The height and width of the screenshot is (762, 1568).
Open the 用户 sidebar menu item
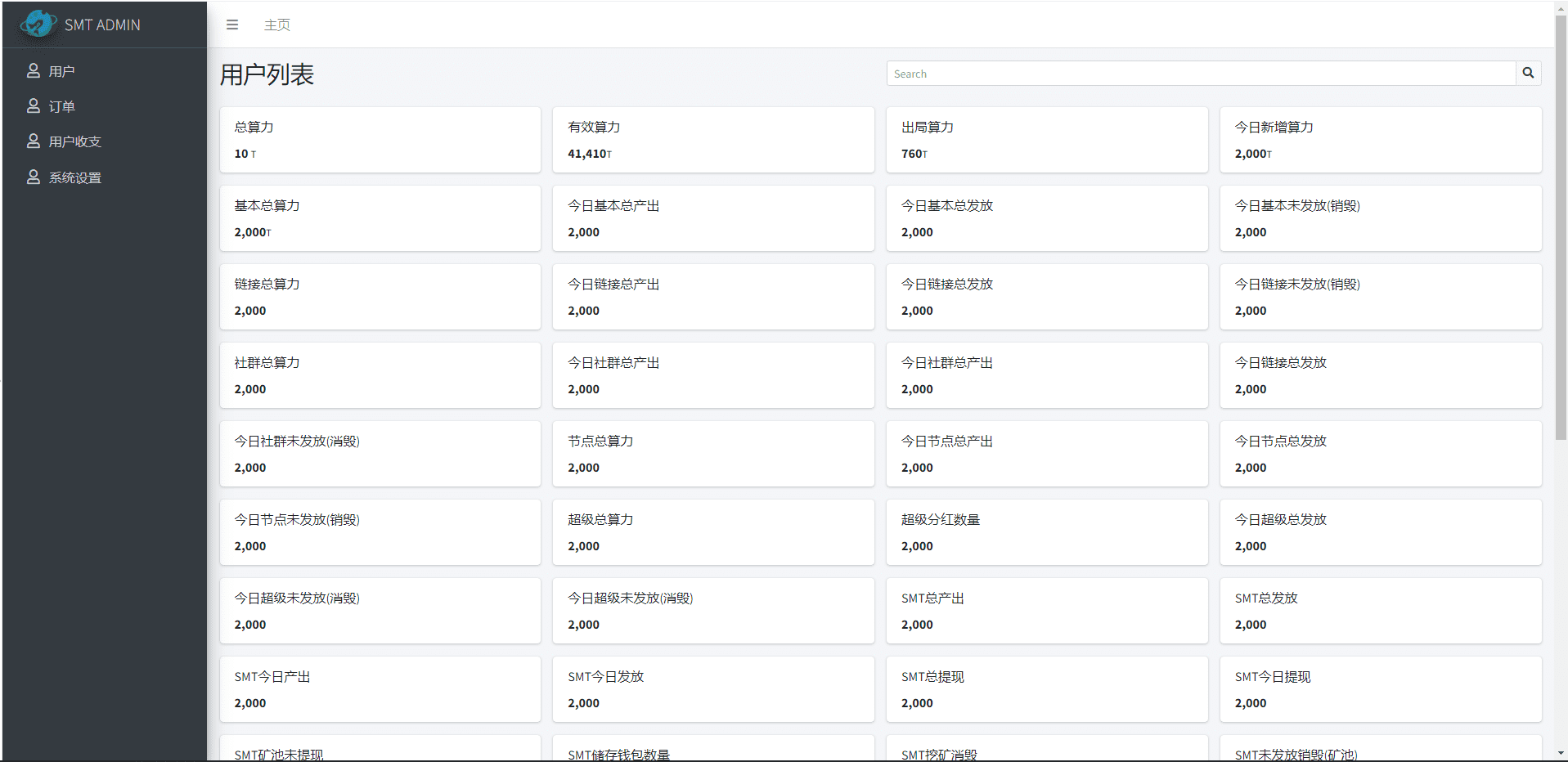[x=62, y=72]
